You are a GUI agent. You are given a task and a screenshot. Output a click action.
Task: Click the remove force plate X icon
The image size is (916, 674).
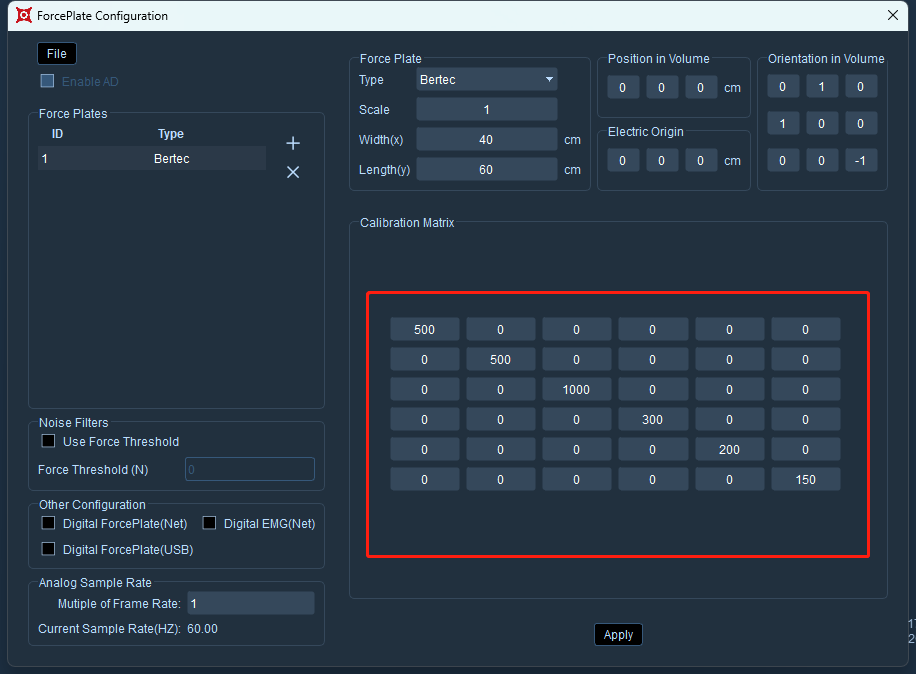click(x=293, y=172)
